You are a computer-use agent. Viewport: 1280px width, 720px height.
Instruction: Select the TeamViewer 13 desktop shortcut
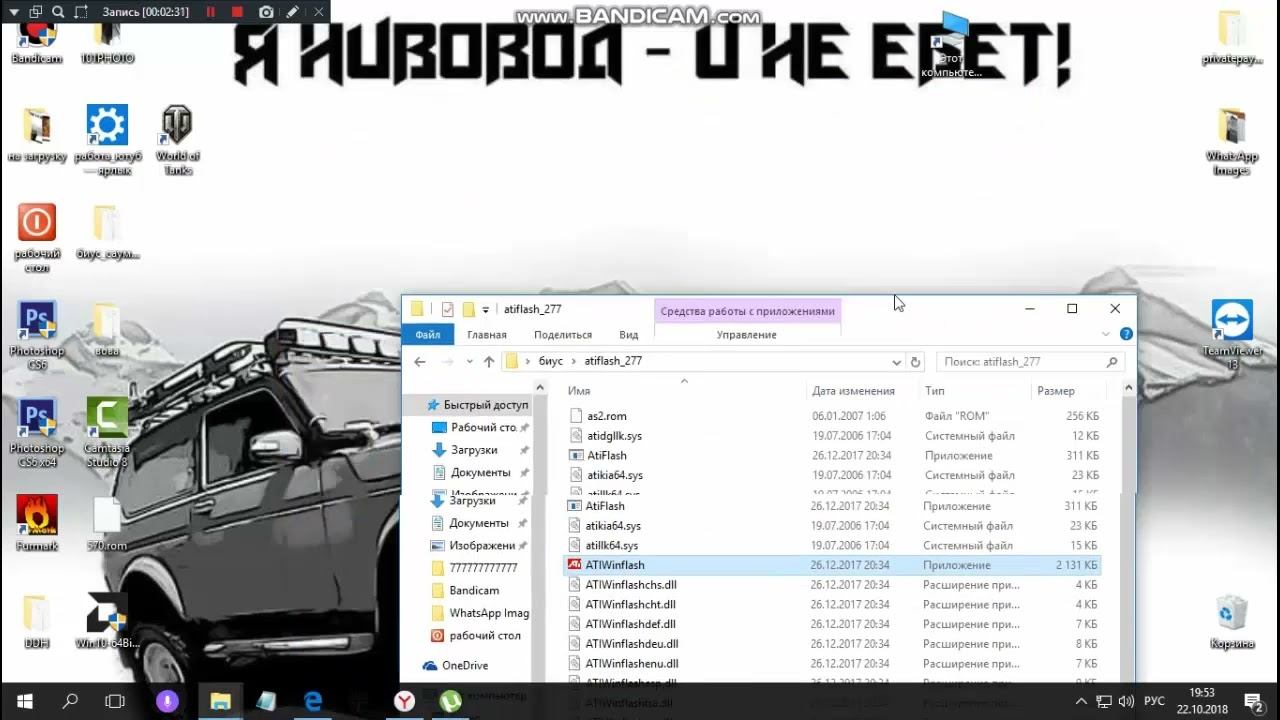[1232, 335]
